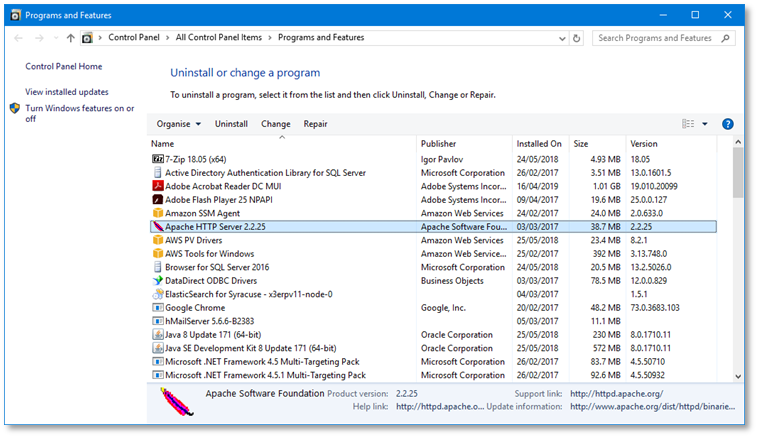This screenshot has width=757, height=437.
Task: Expand the view options dropdown arrow
Action: point(705,124)
